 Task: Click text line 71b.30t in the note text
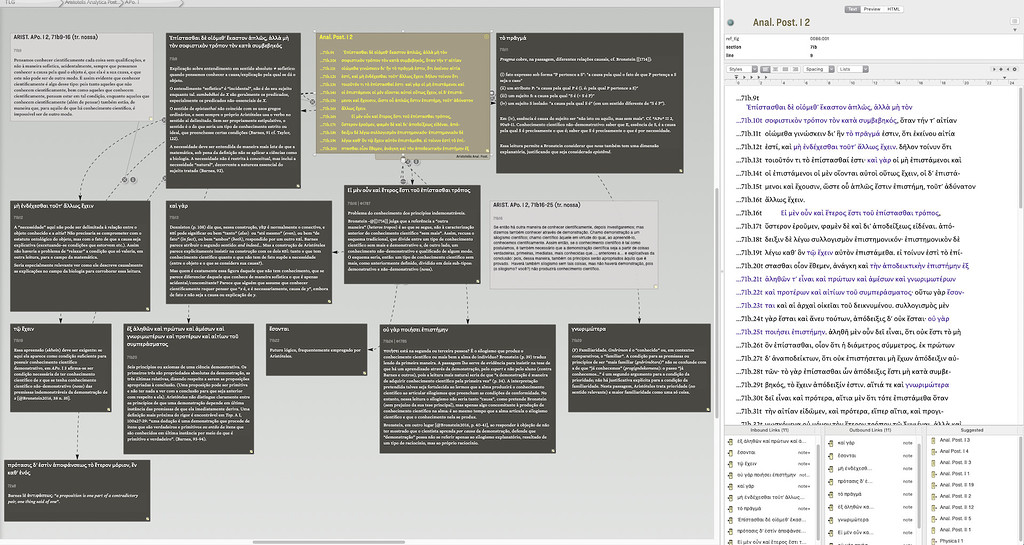click(x=842, y=398)
